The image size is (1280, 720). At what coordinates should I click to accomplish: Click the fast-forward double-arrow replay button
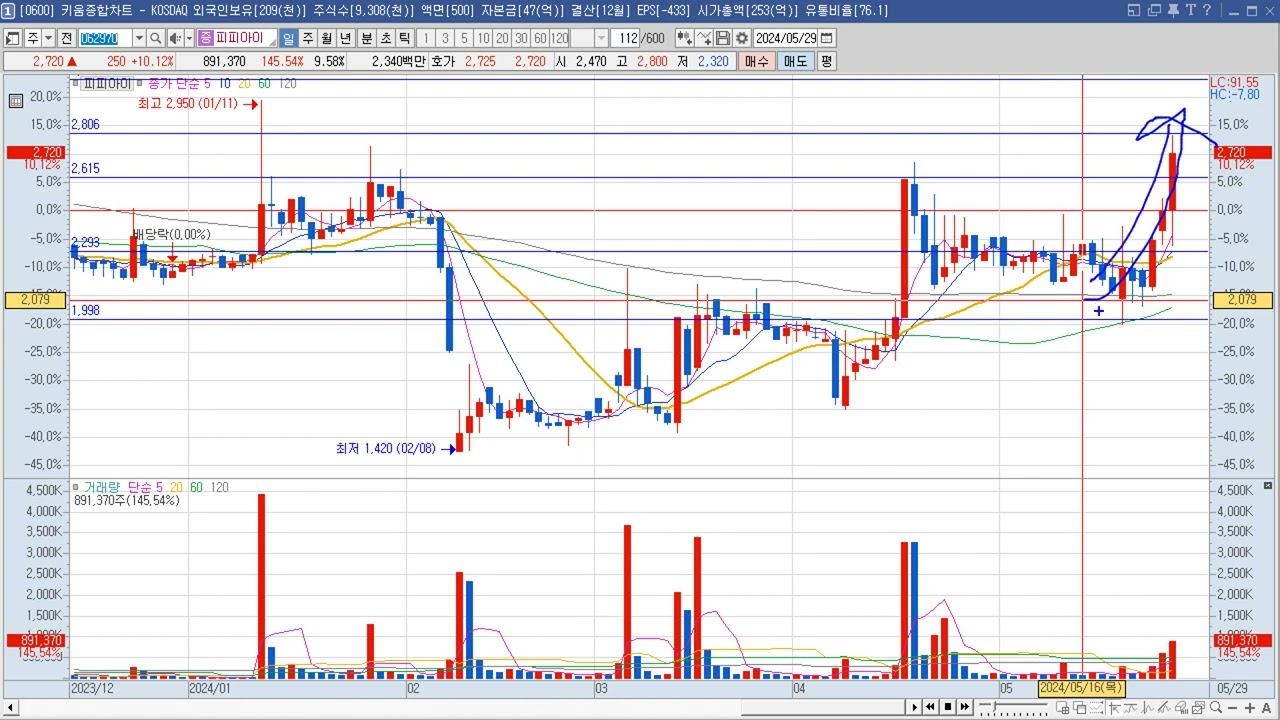pyautogui.click(x=964, y=708)
